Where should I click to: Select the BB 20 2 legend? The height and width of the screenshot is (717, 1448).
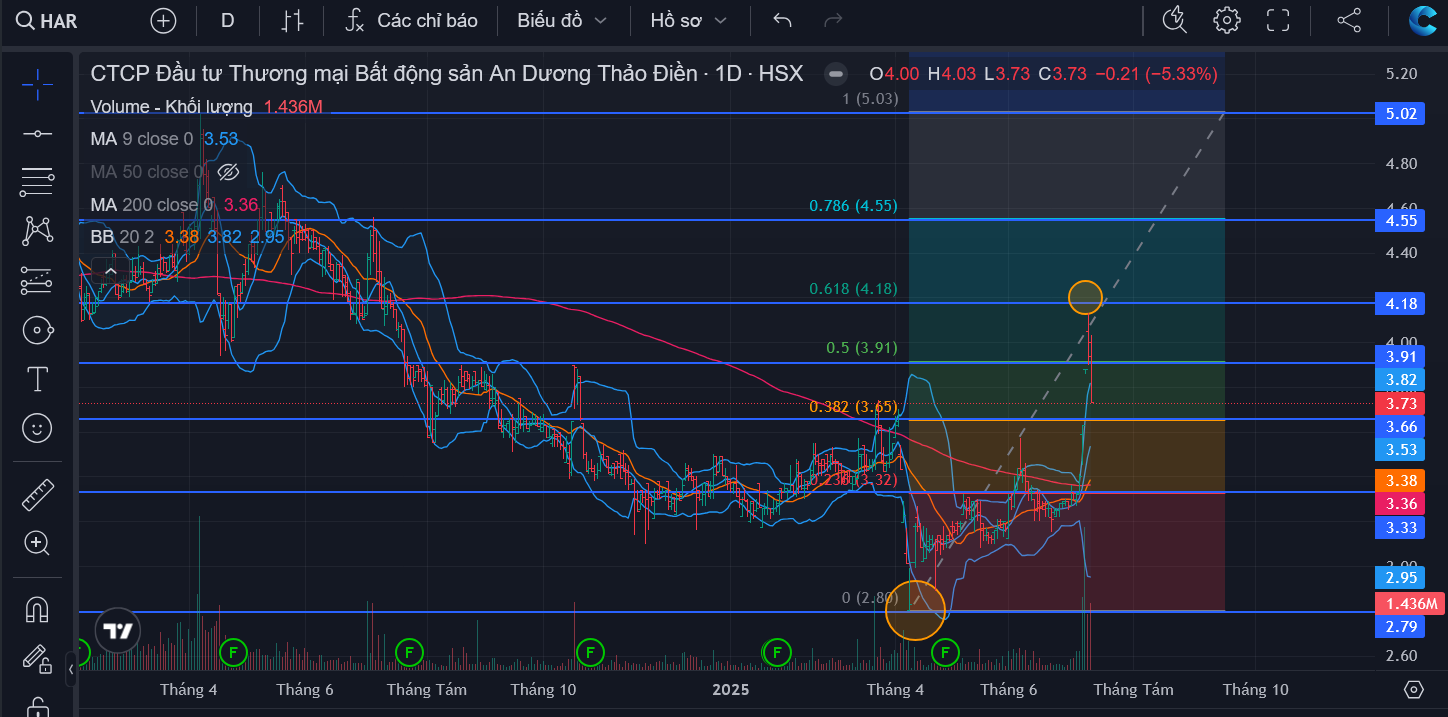coord(124,237)
